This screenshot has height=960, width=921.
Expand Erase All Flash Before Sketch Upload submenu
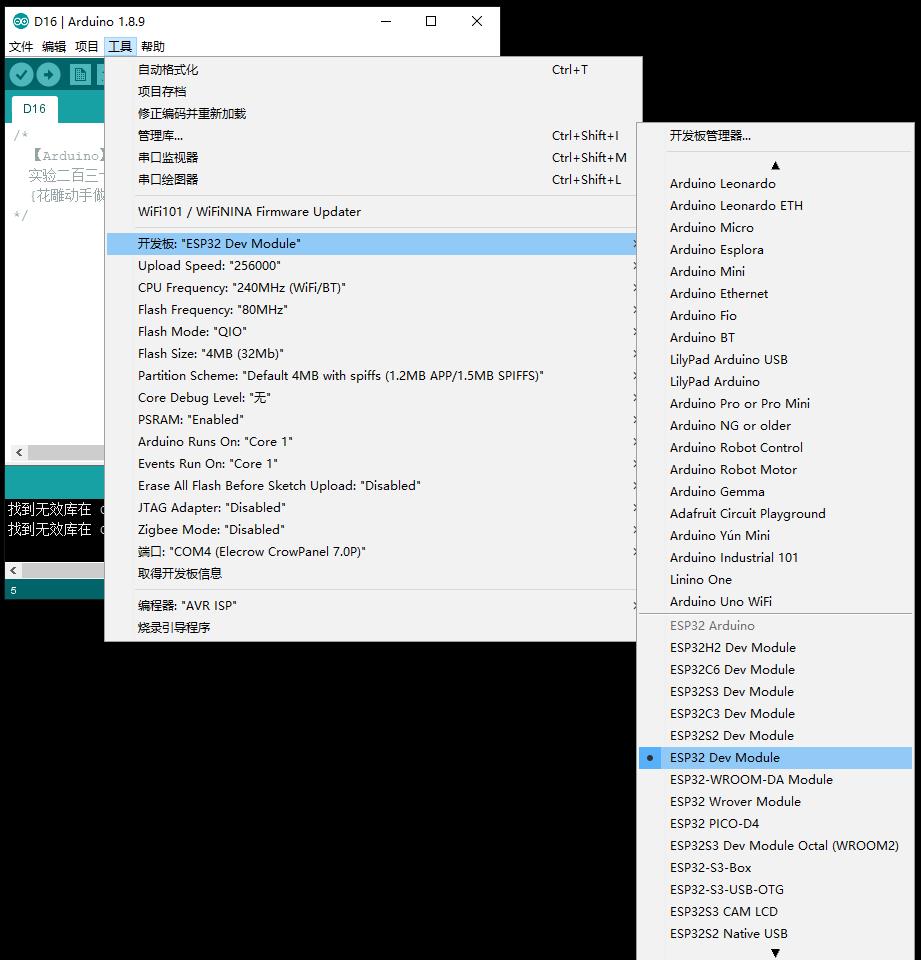point(374,486)
